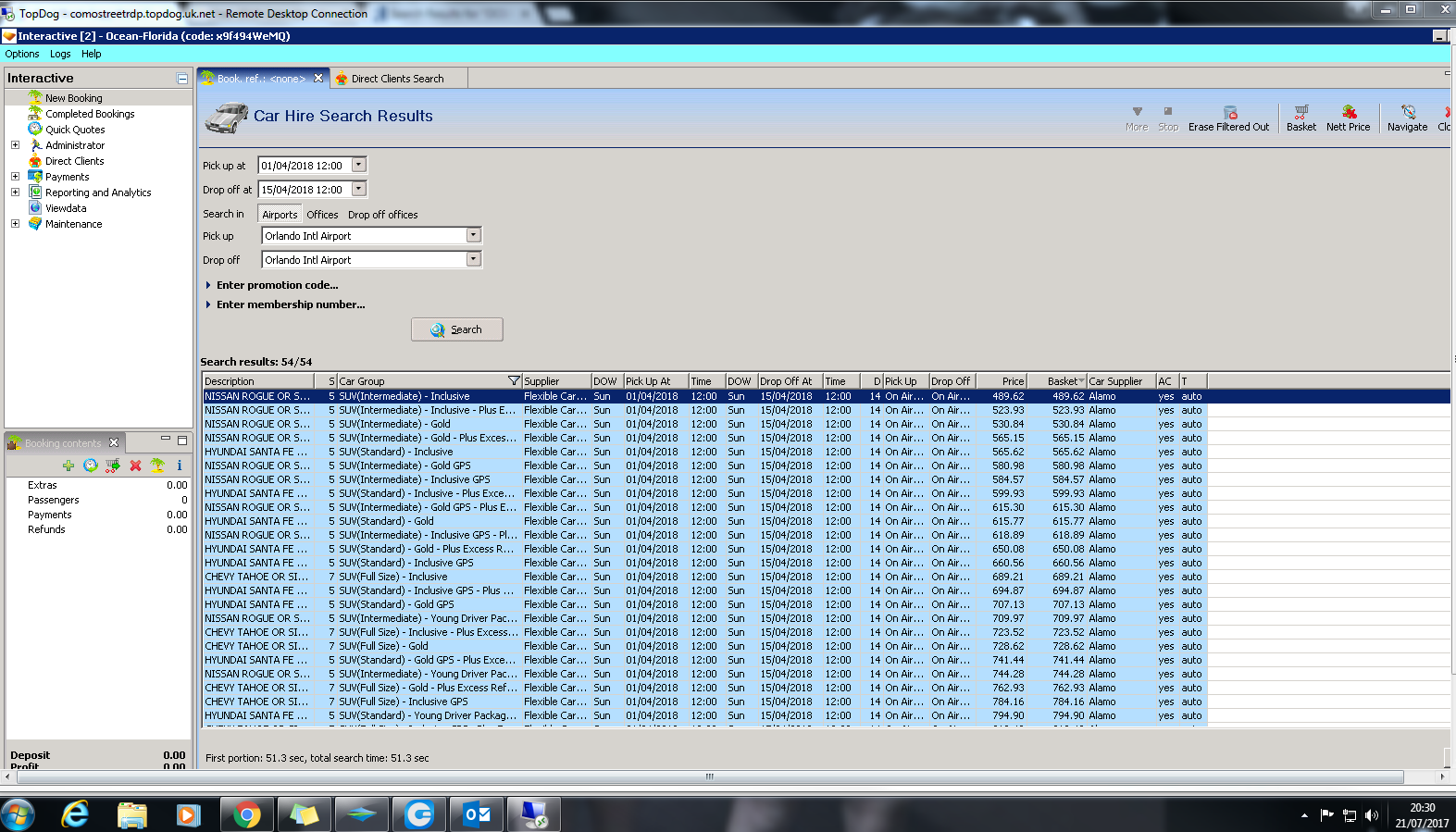
Task: Click the Nett Price toolbar button
Action: click(1348, 118)
